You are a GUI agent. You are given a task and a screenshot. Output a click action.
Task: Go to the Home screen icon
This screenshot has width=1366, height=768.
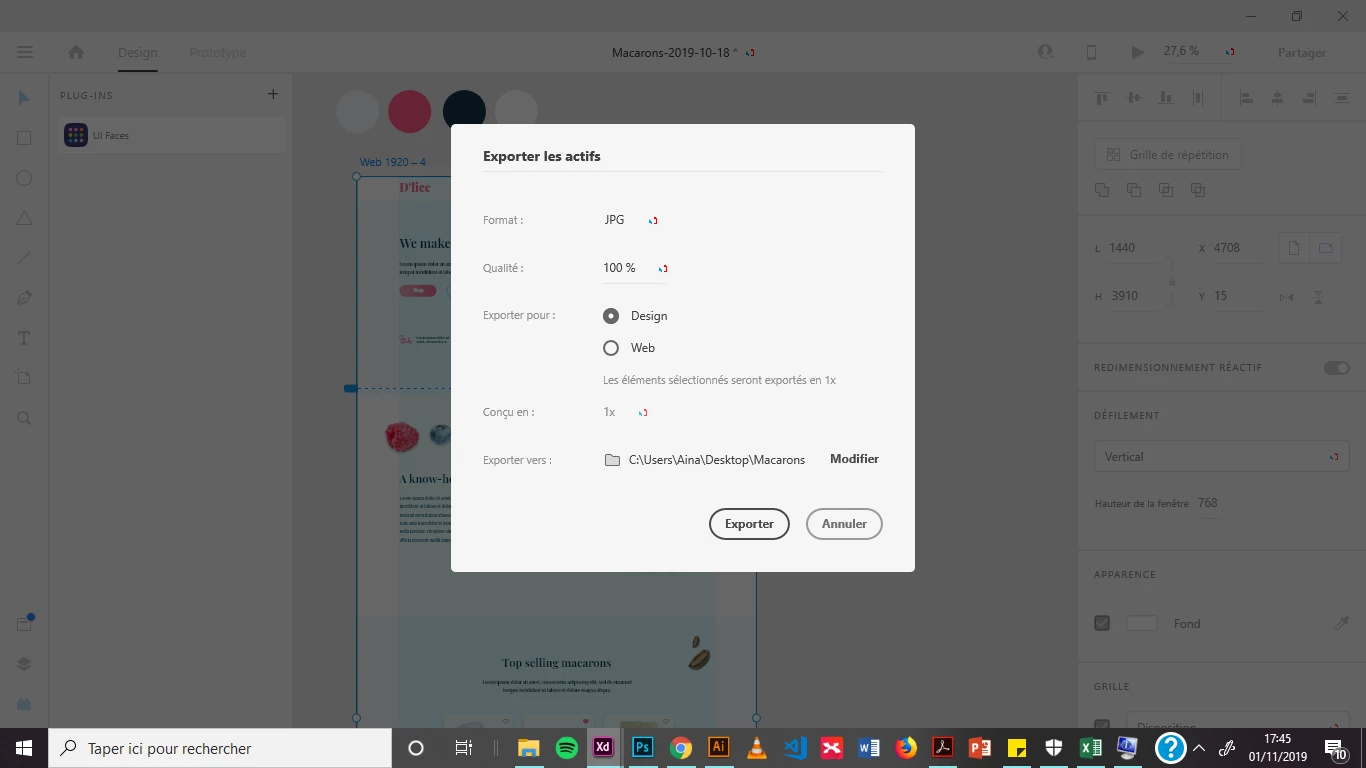point(76,52)
